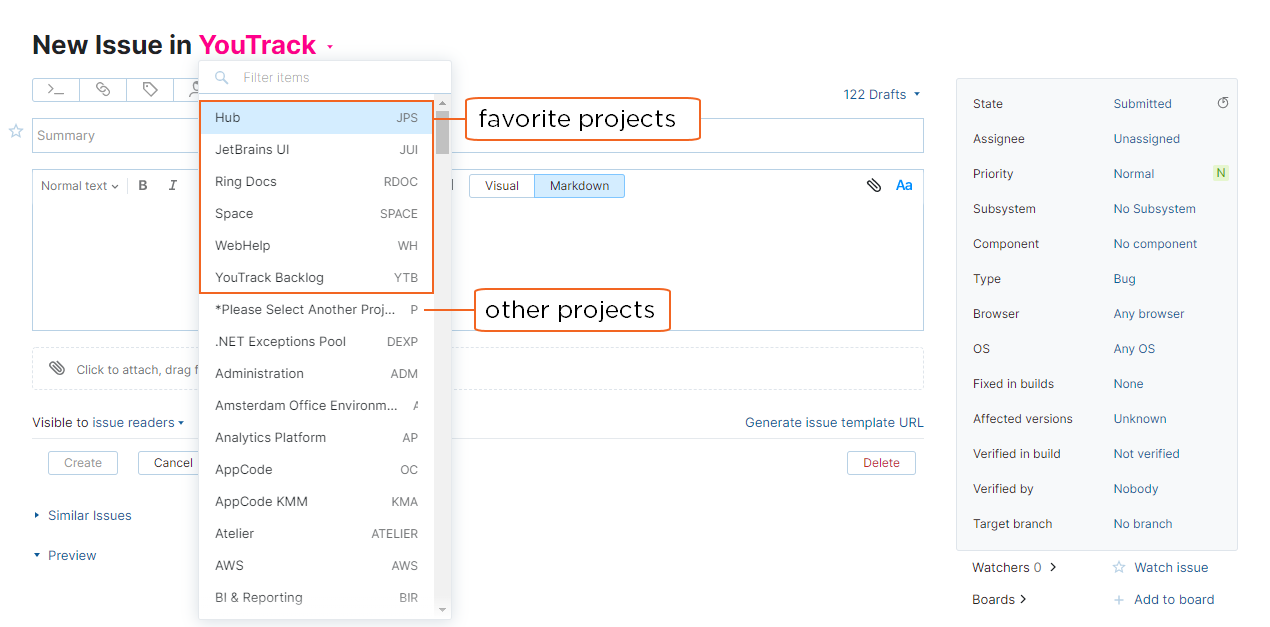Switch the editor to Visual mode
The image size is (1270, 627).
click(501, 185)
